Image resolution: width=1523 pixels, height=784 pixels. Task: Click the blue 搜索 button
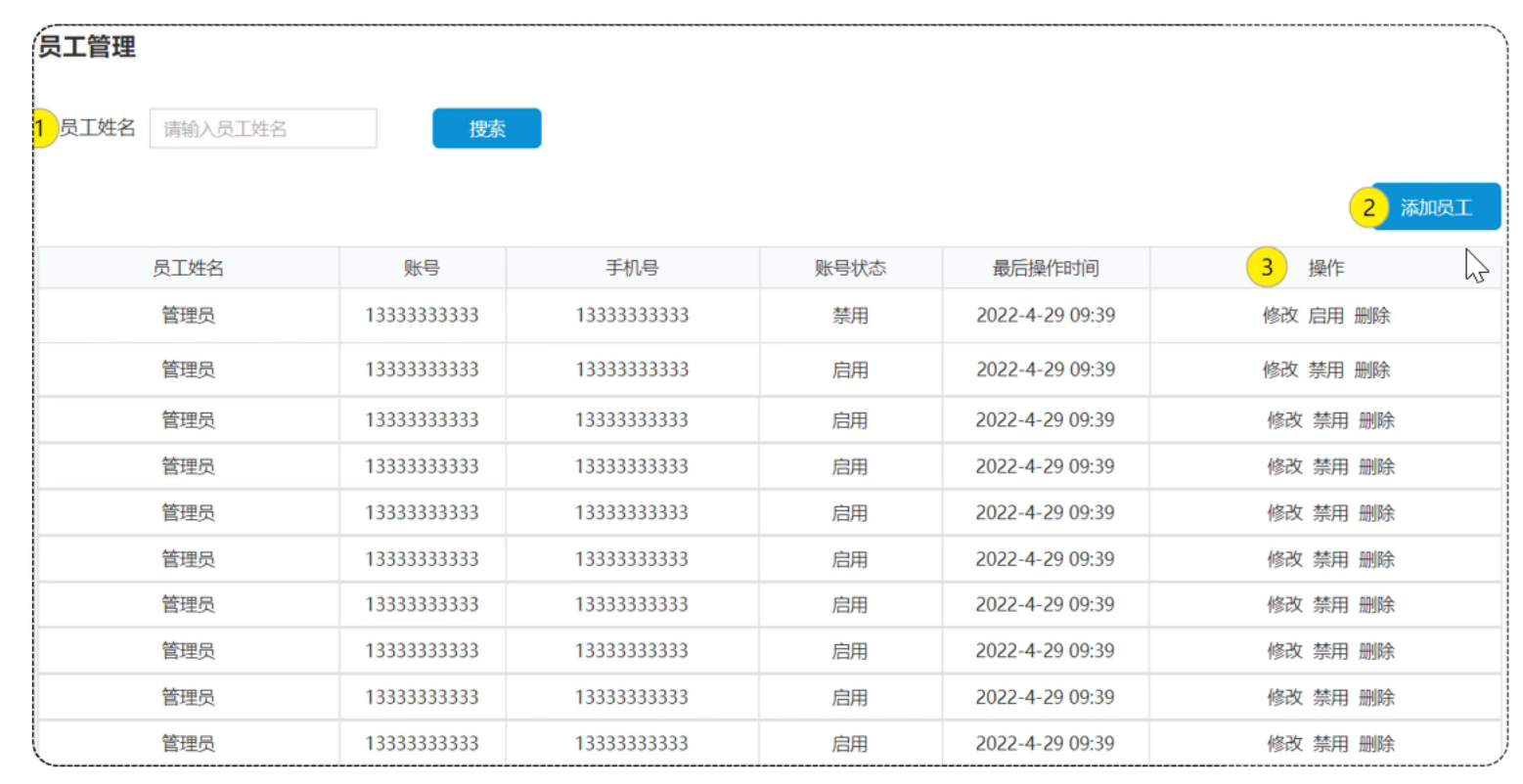point(486,128)
